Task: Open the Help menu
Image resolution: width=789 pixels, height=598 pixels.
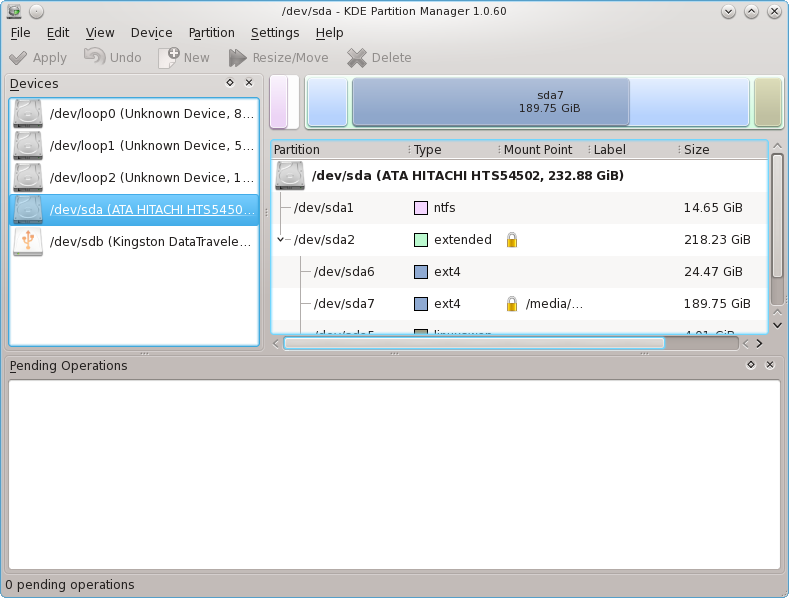Action: point(330,33)
